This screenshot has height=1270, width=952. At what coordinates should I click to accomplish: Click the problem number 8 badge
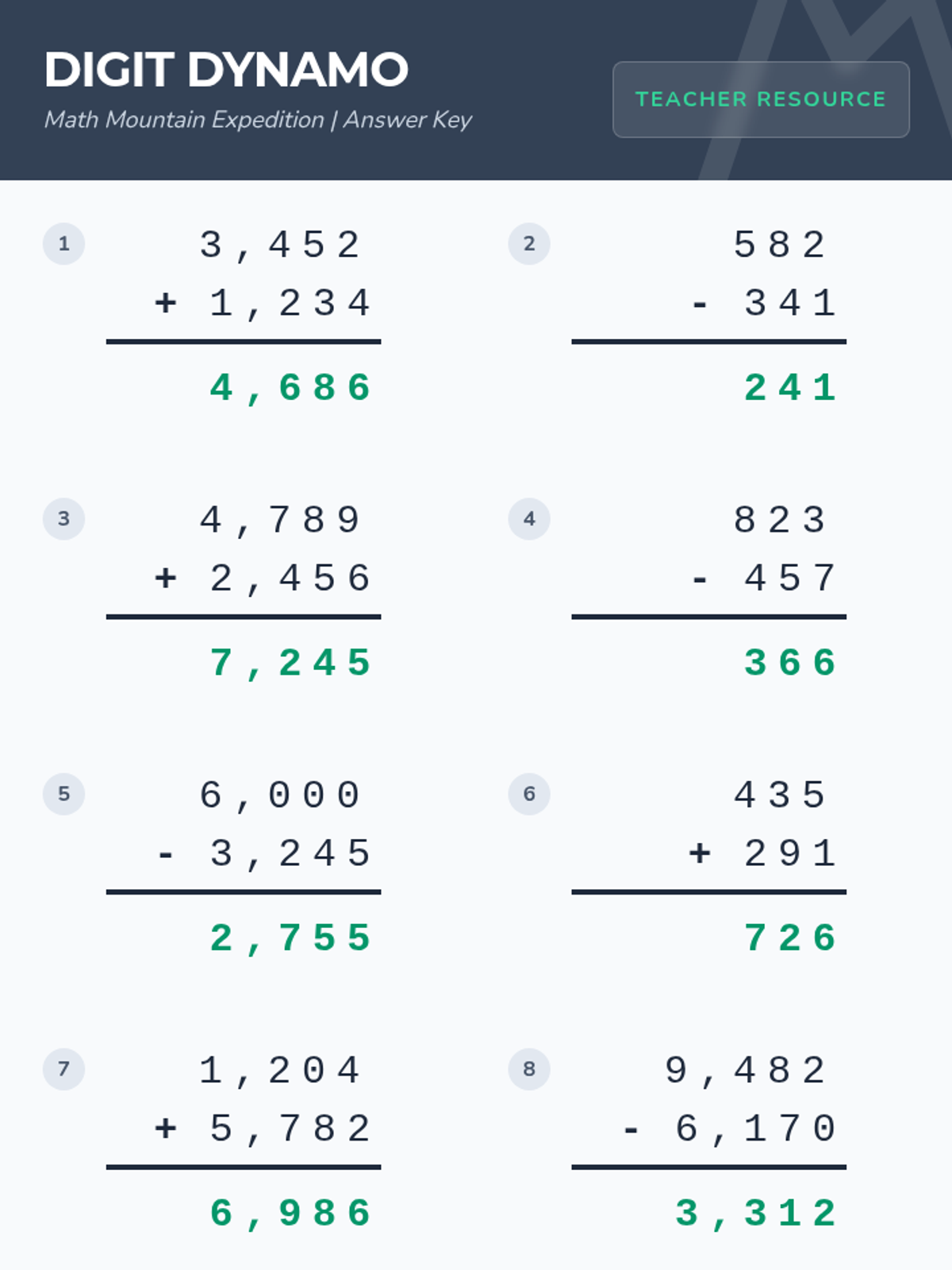point(529,1069)
